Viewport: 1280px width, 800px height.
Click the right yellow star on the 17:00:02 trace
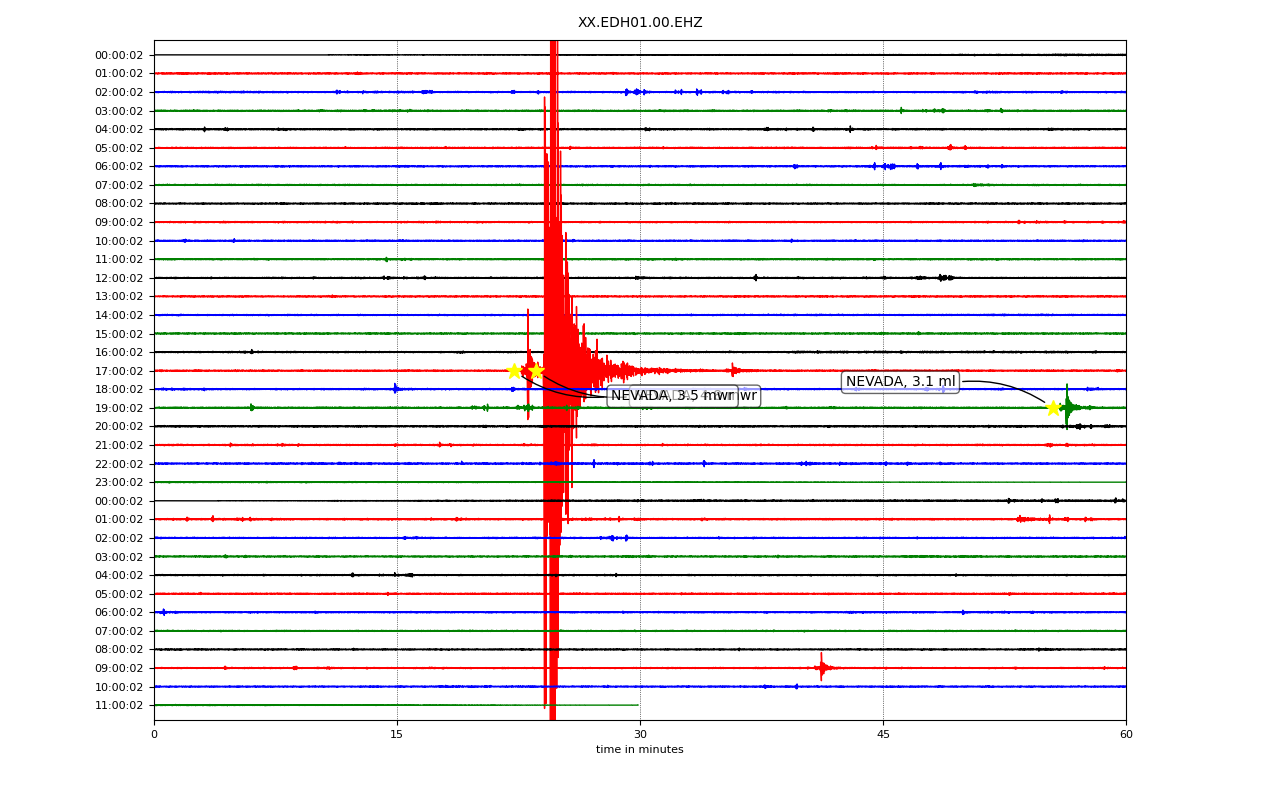[536, 371]
